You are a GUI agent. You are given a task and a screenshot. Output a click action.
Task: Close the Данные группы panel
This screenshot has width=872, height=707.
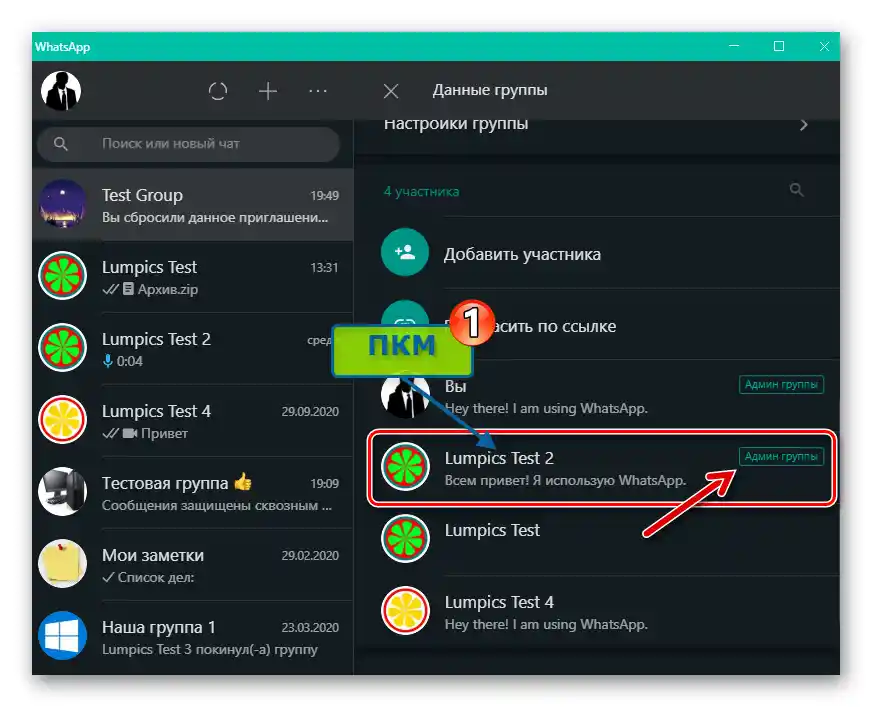coord(391,91)
